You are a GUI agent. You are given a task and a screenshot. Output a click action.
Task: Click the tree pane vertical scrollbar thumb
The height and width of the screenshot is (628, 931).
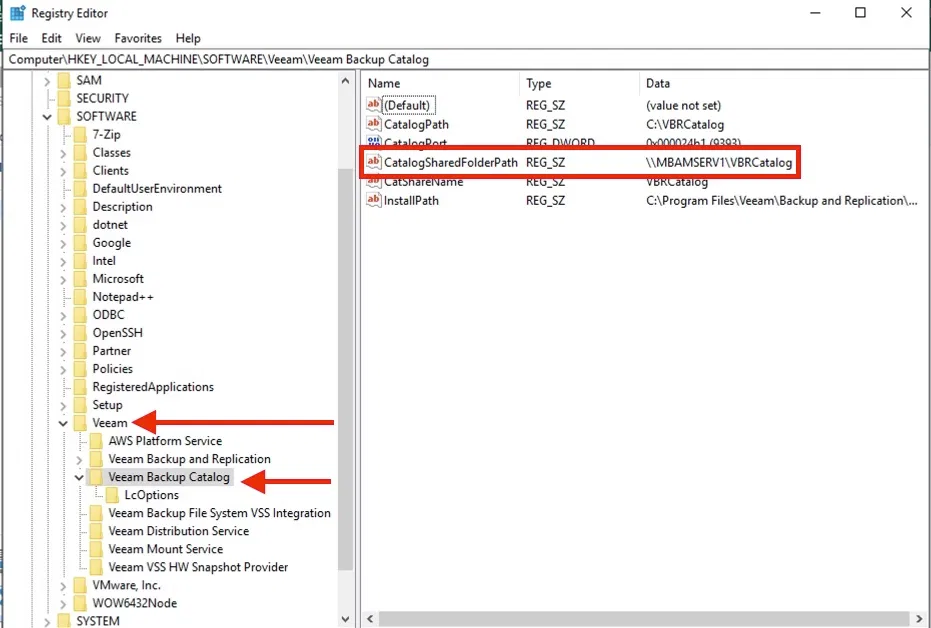coord(346,369)
